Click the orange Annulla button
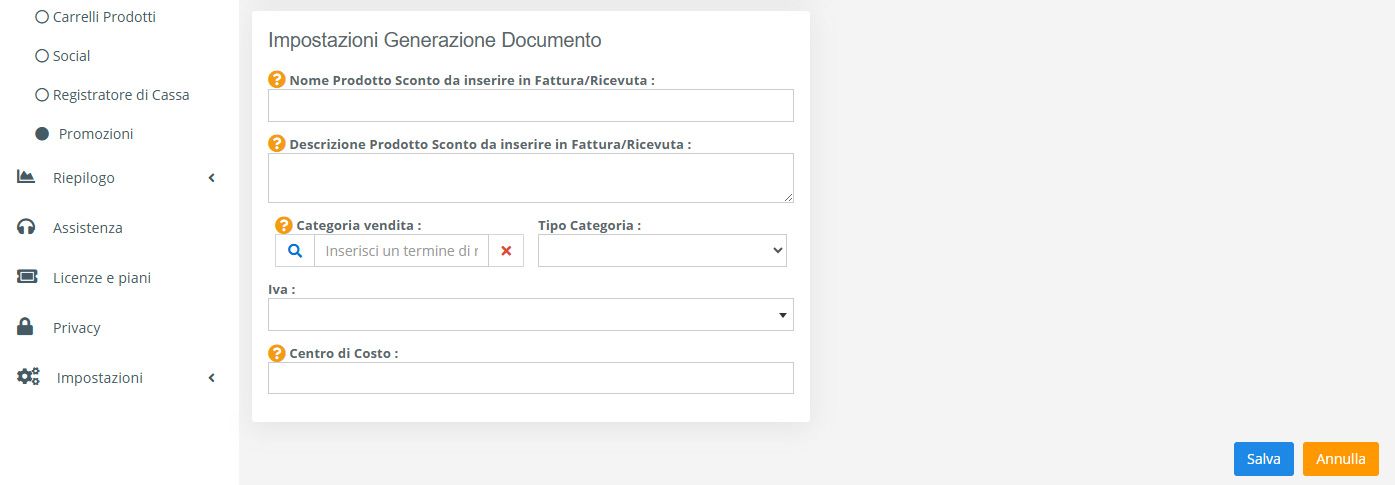Image resolution: width=1395 pixels, height=485 pixels. [1341, 459]
